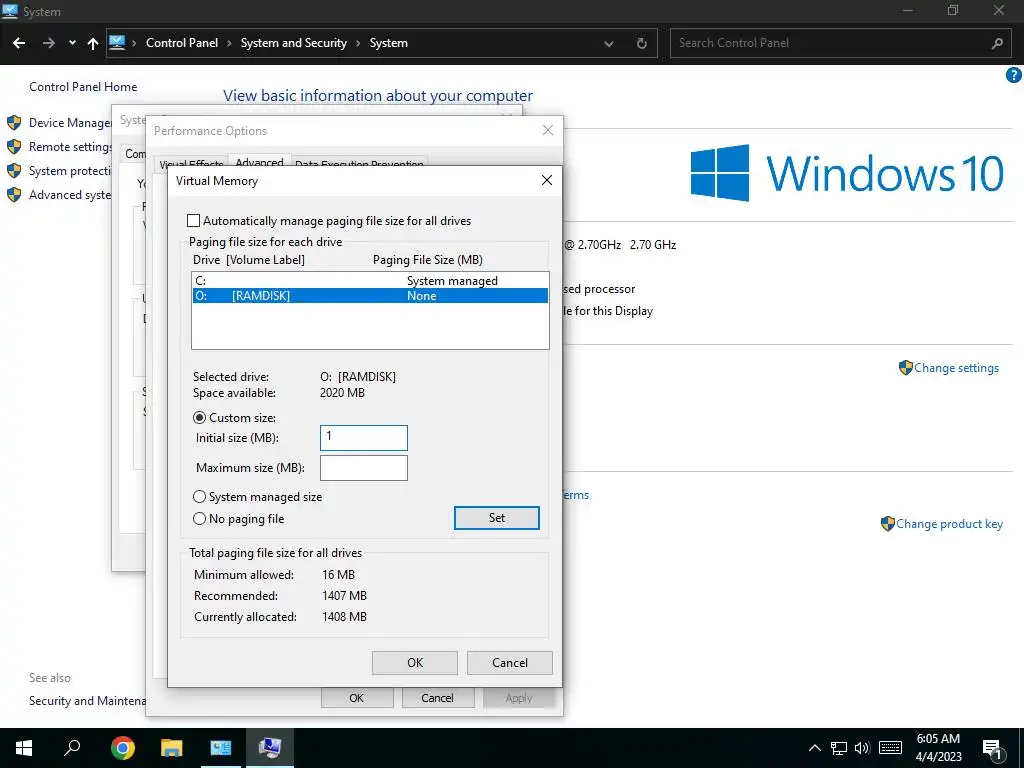This screenshot has height=768, width=1024.
Task: Click Cancel in Performance Options dialog
Action: tap(437, 697)
